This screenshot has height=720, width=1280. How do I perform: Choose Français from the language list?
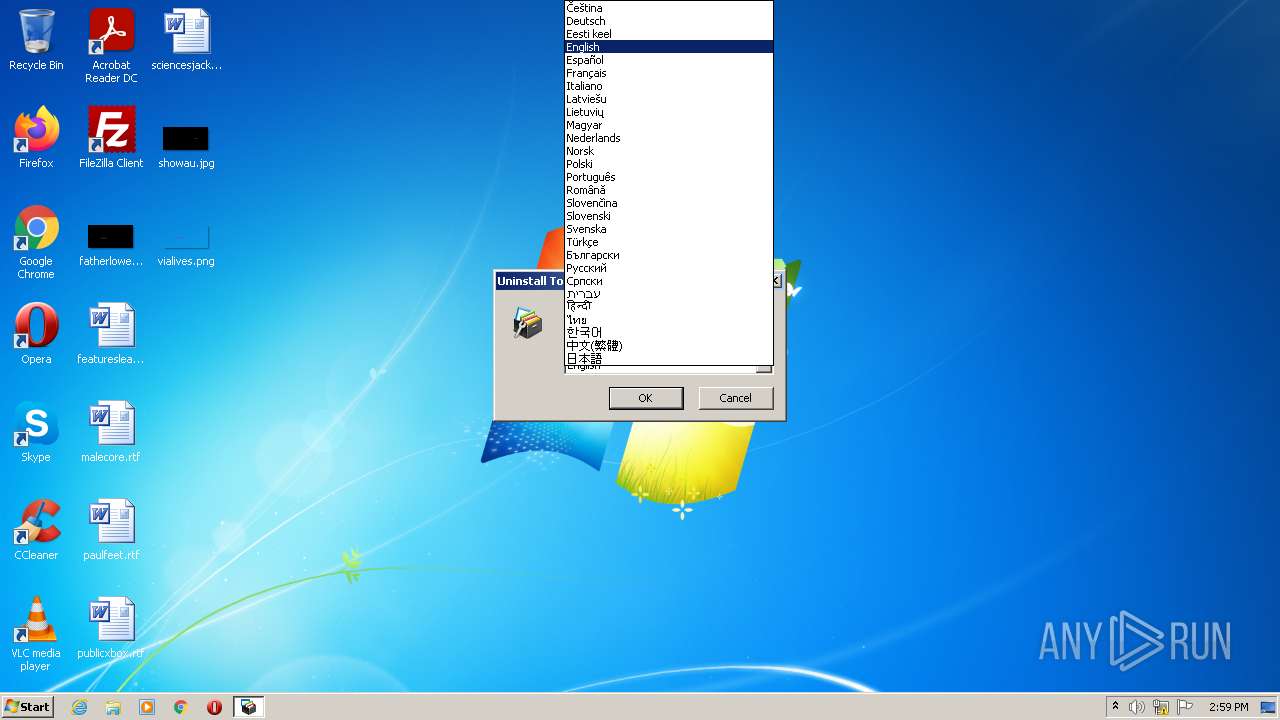tap(669, 73)
